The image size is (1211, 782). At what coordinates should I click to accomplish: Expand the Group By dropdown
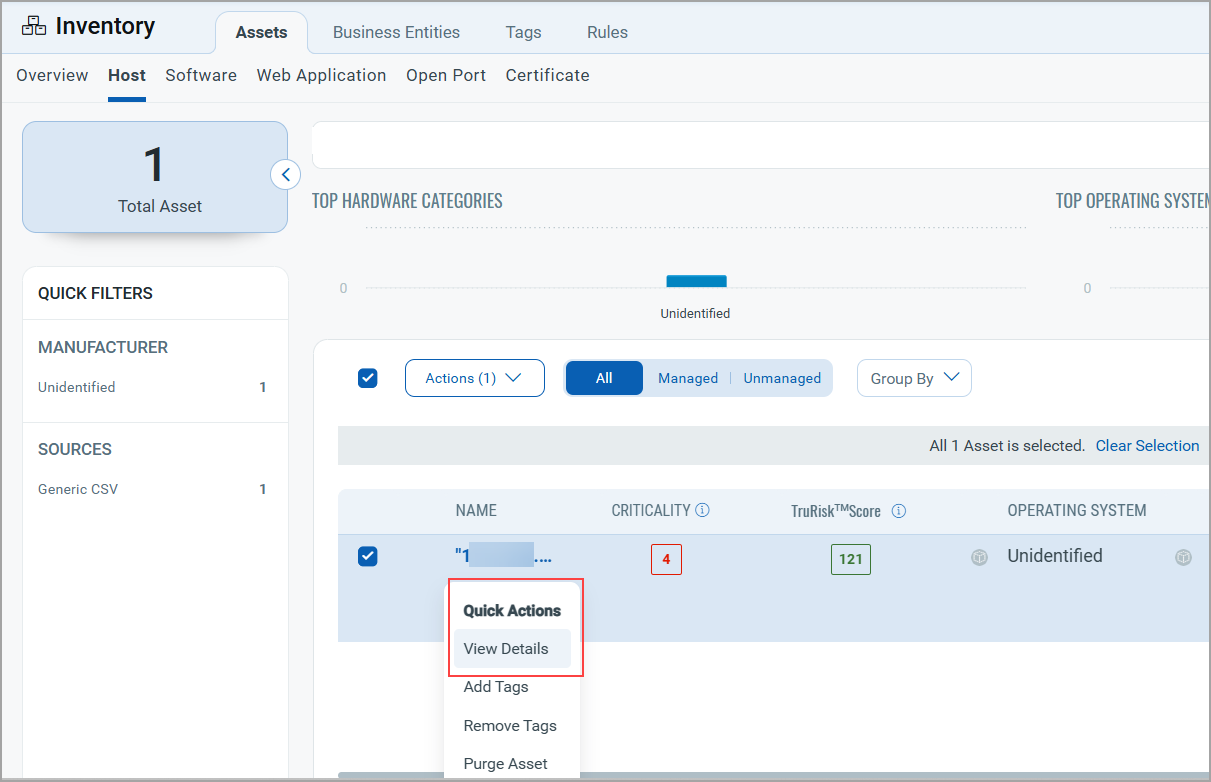coord(913,378)
